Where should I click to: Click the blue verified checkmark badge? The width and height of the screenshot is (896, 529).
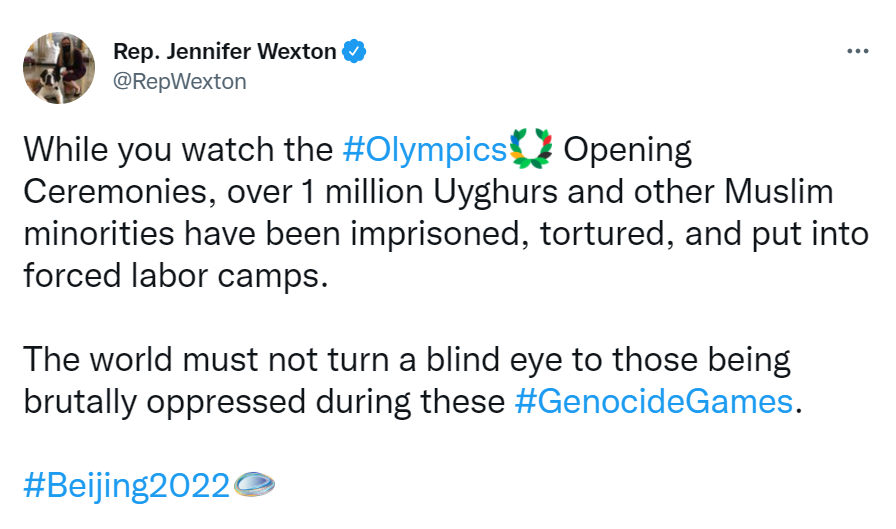pos(354,50)
